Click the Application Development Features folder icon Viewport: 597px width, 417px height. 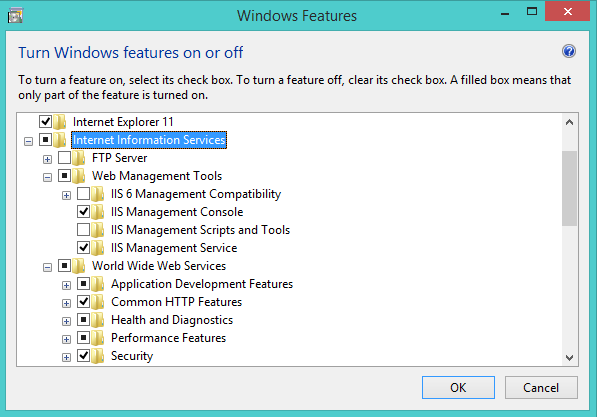click(x=98, y=284)
